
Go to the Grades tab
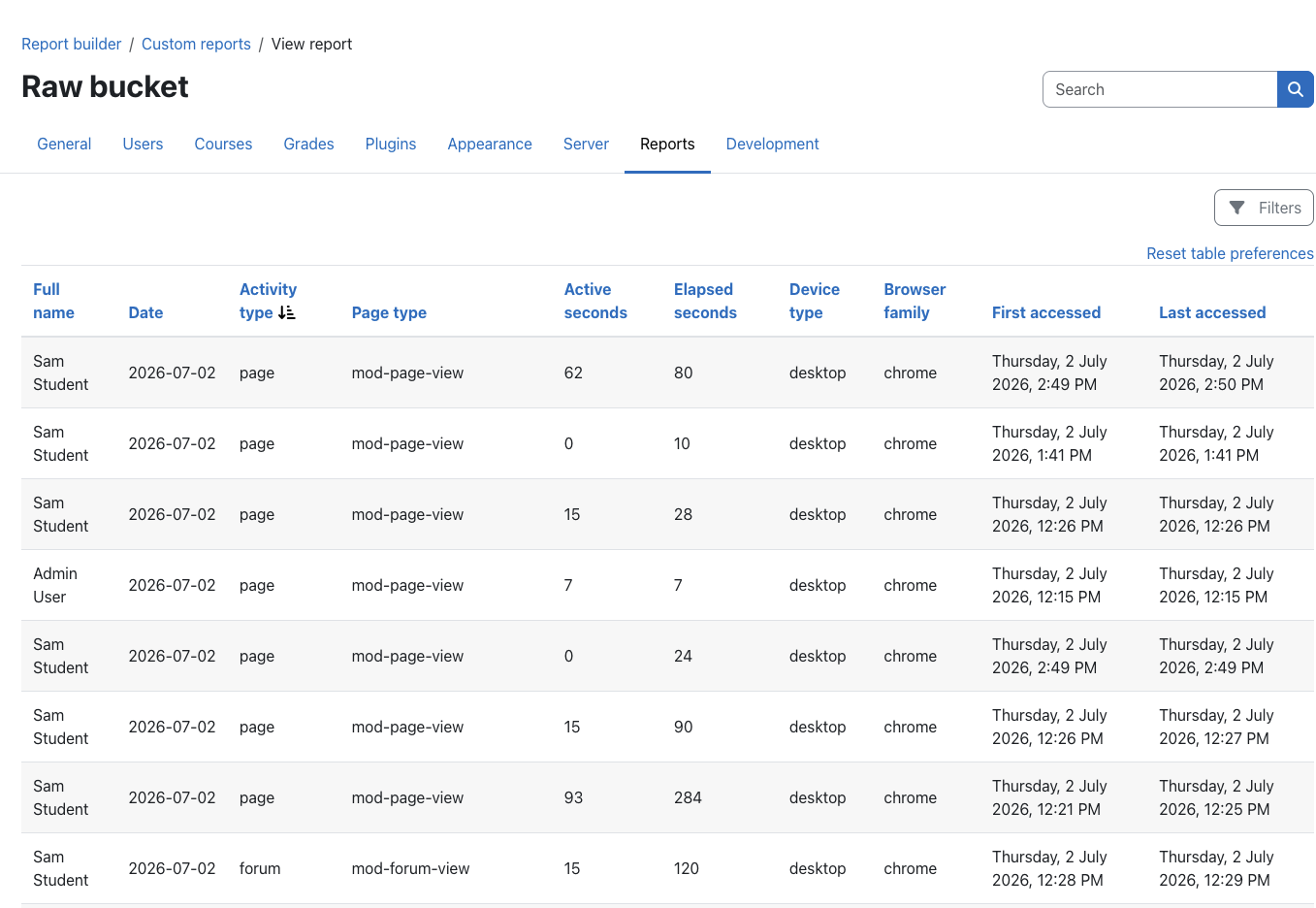pyautogui.click(x=308, y=144)
